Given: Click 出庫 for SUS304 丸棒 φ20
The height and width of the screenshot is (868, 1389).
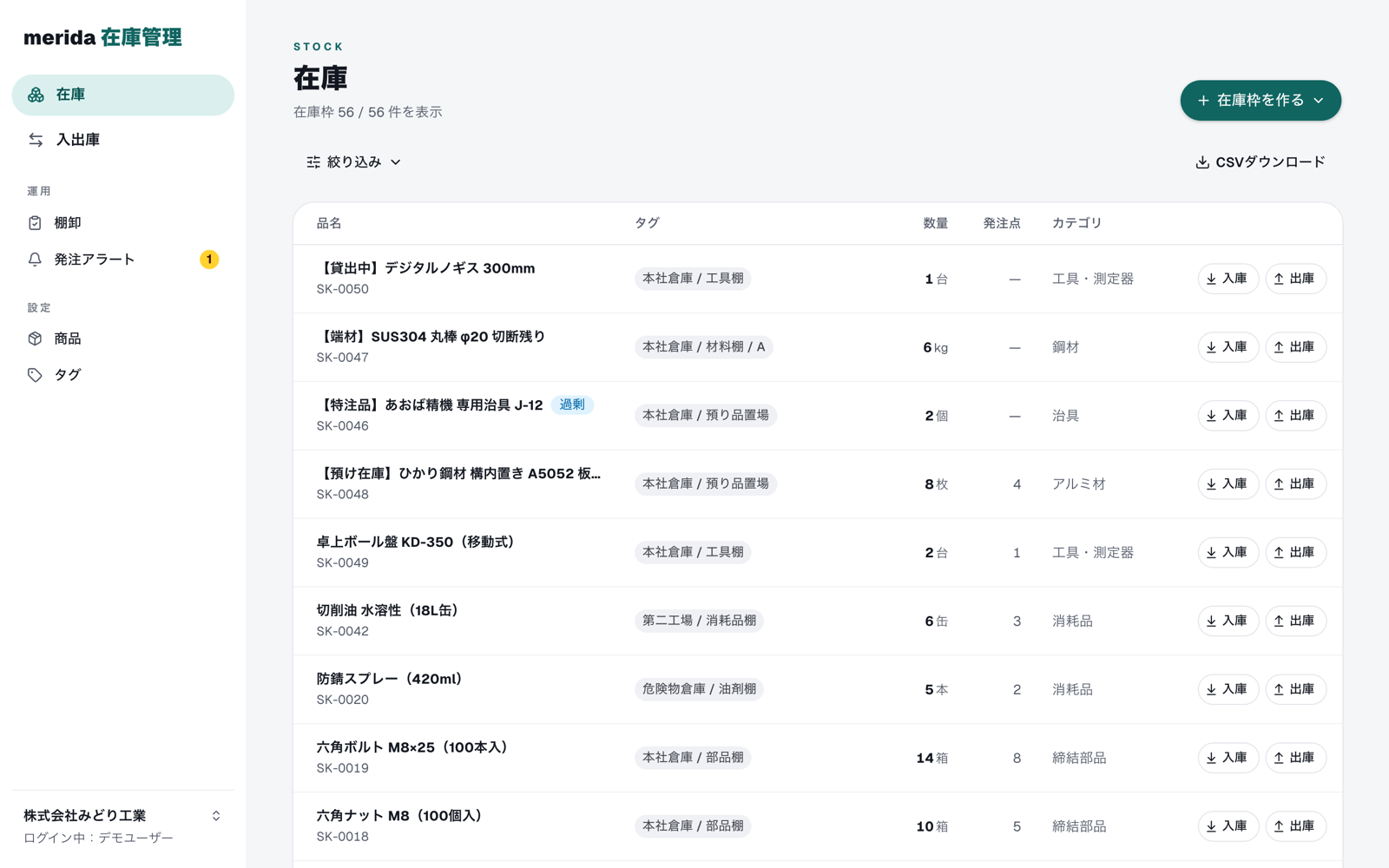Looking at the screenshot, I should pos(1295,347).
